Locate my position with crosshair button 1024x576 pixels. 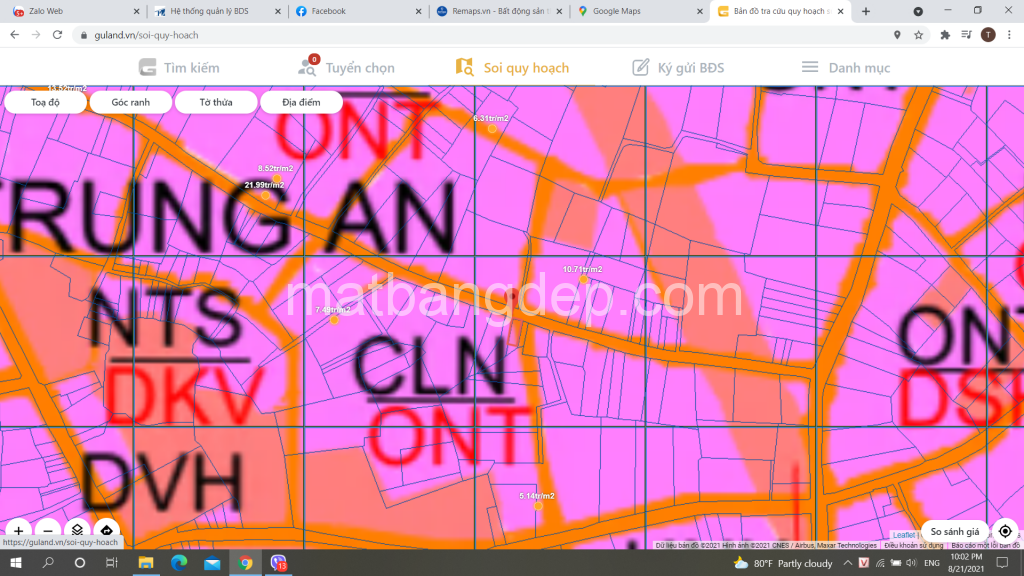[x=1005, y=531]
